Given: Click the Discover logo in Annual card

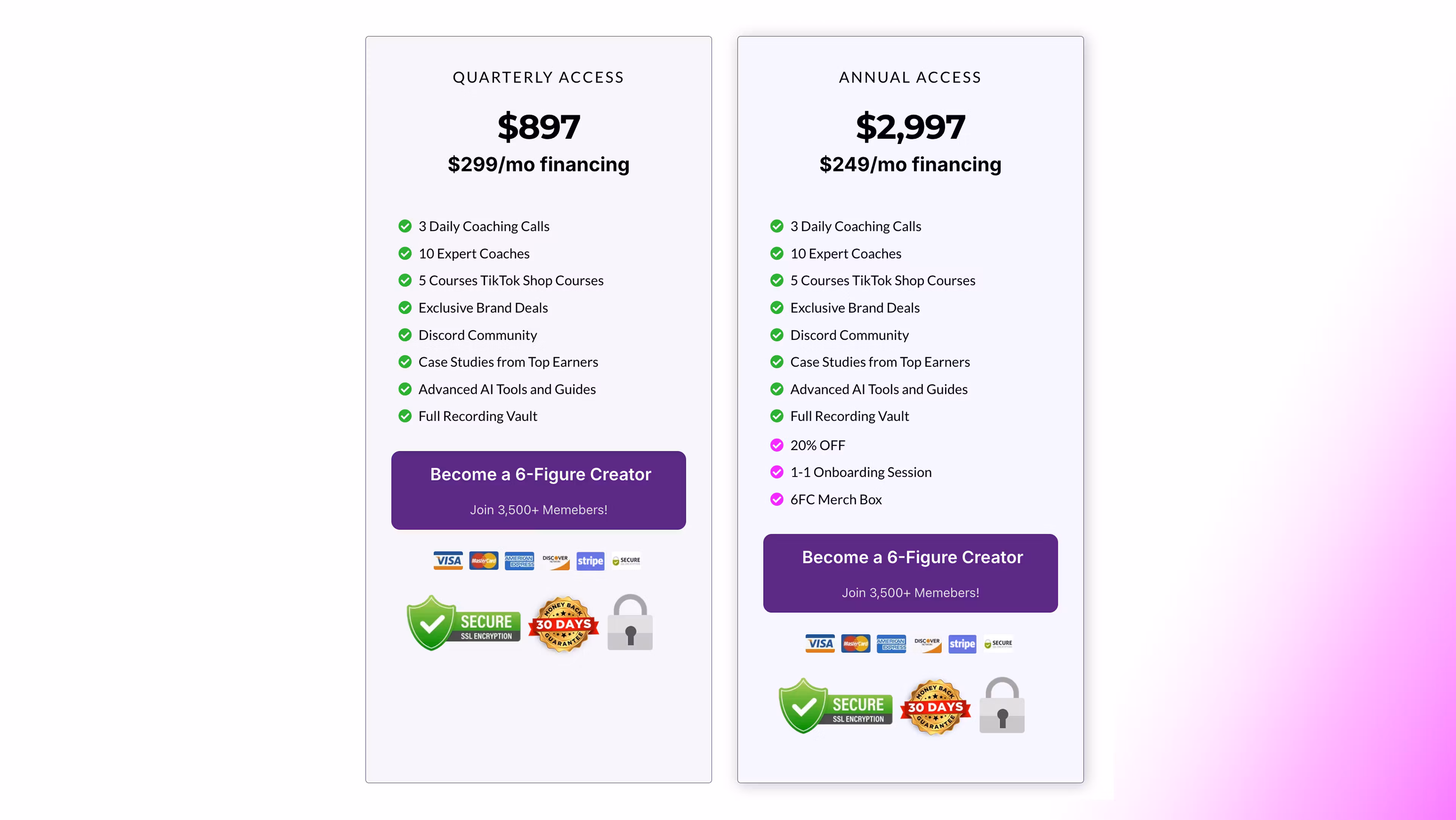Looking at the screenshot, I should pyautogui.click(x=927, y=644).
